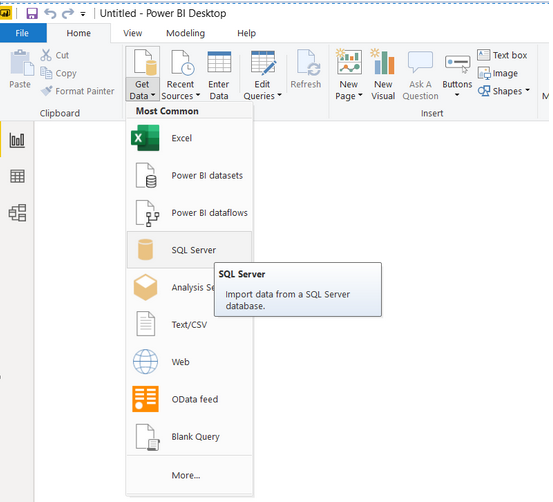Switch to the Home ribbon tab
This screenshot has height=502, width=553.
79,33
